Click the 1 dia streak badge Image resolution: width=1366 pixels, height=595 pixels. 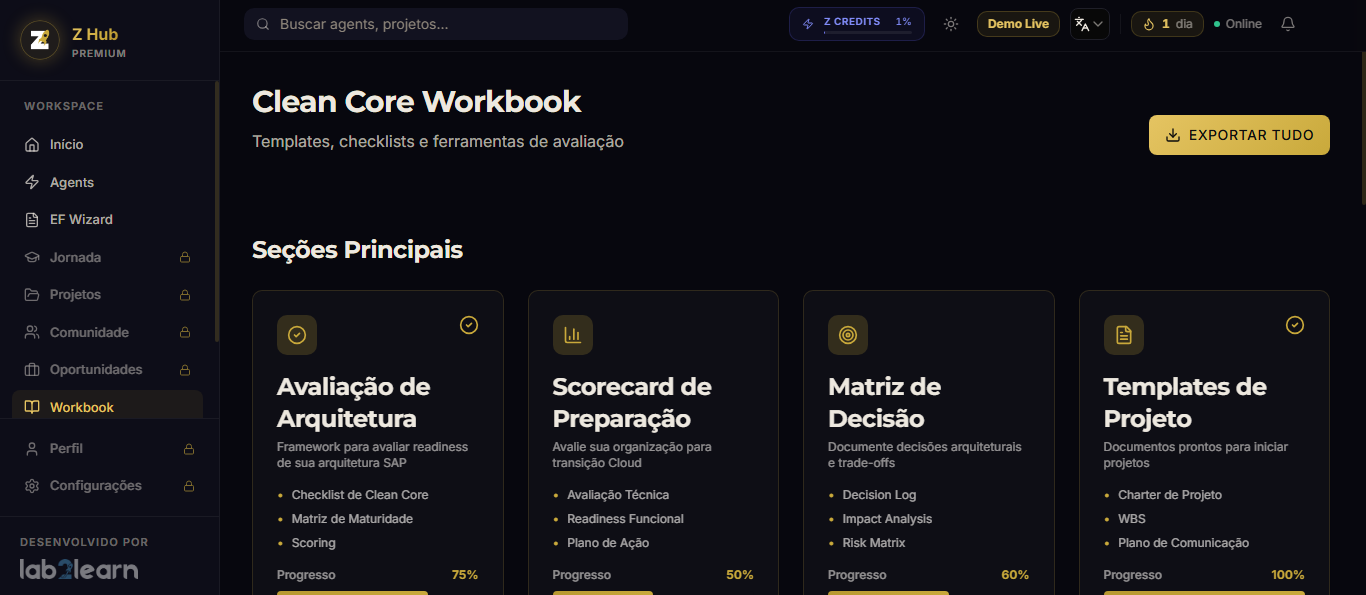point(1167,24)
